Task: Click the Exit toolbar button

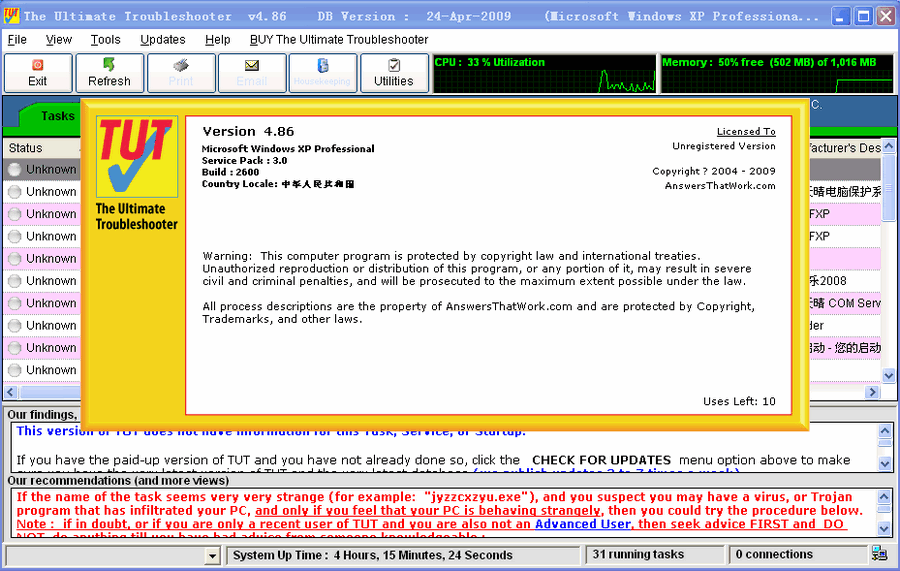Action: coord(38,73)
